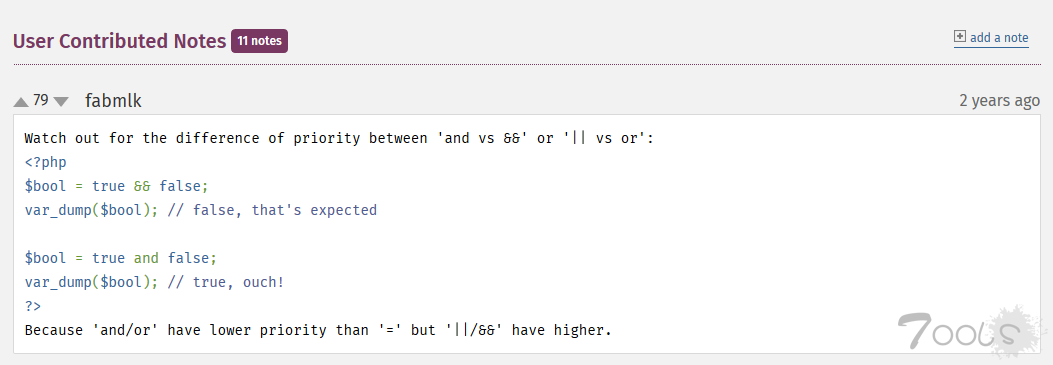Click the '<?php' opening tag
The height and width of the screenshot is (365, 1053).
(46, 163)
